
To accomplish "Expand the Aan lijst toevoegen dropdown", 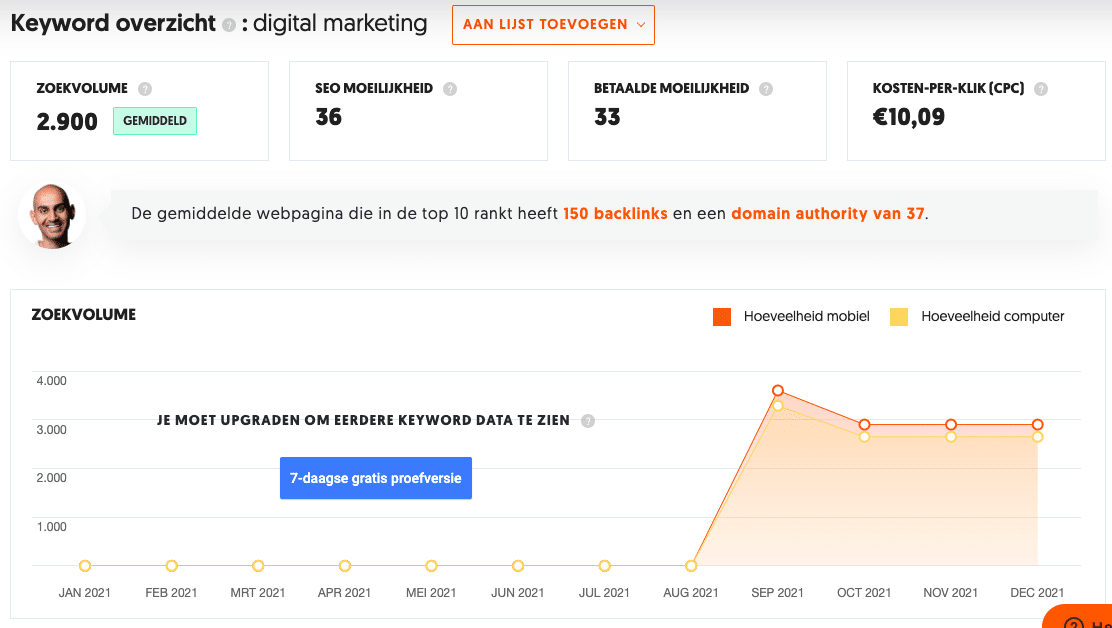I will click(553, 25).
